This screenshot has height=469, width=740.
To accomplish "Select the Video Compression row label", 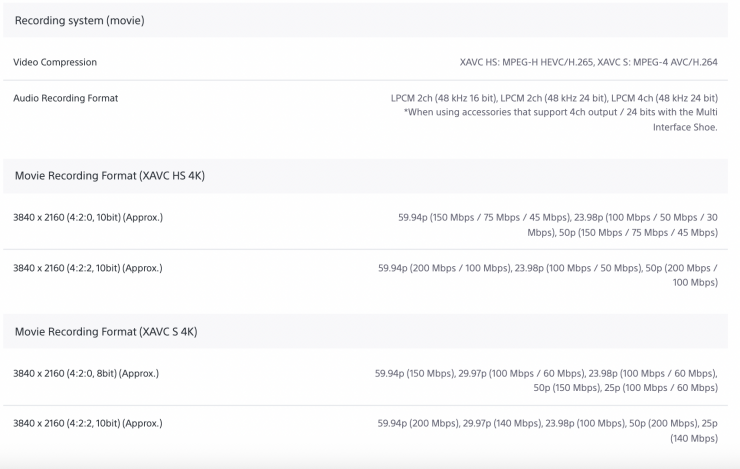I will click(x=55, y=62).
